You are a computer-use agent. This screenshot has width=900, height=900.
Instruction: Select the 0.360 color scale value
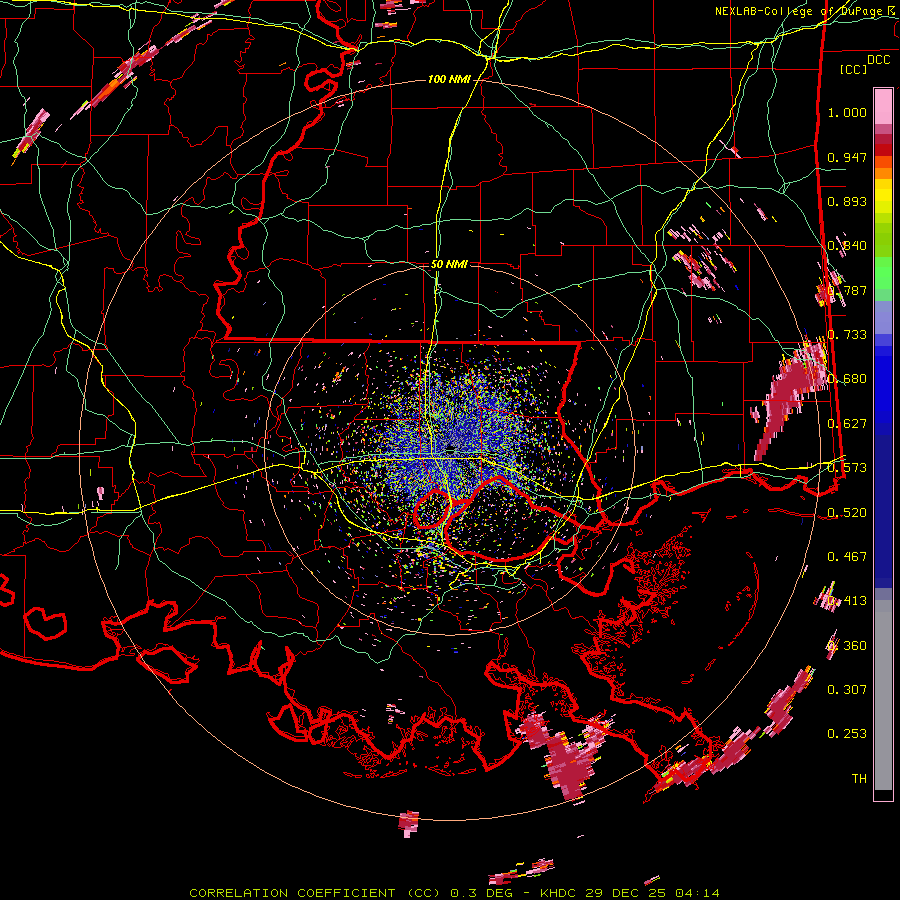pyautogui.click(x=847, y=645)
